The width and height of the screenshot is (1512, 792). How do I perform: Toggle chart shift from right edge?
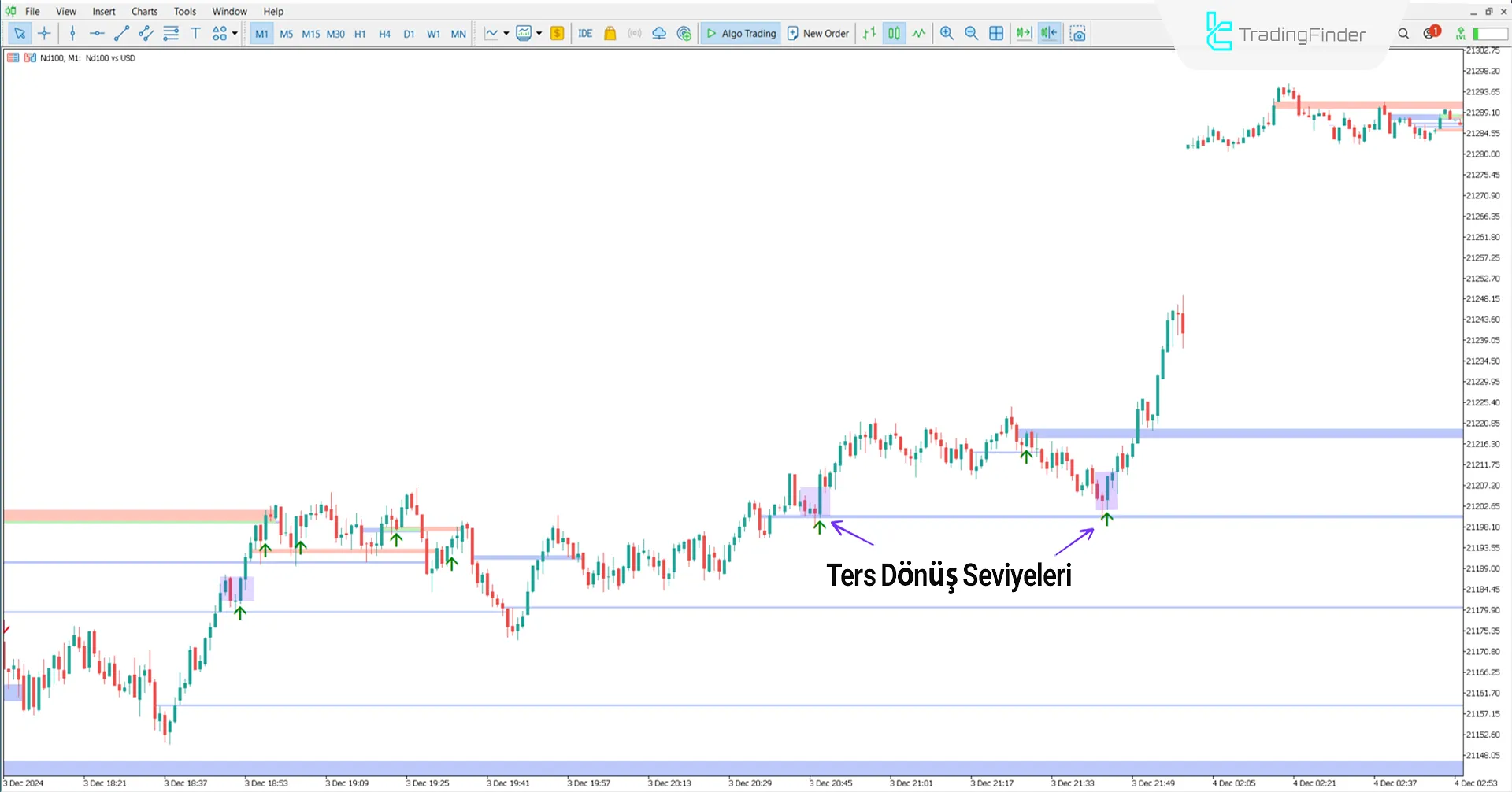coord(1049,33)
